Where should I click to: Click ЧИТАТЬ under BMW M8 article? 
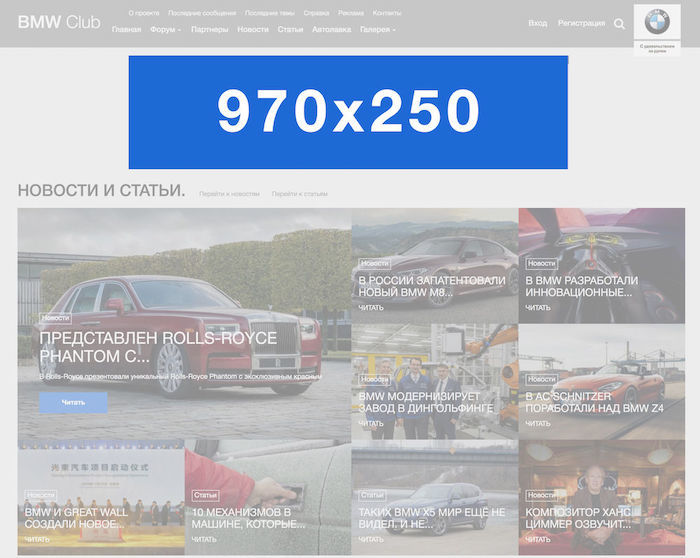coord(371,308)
